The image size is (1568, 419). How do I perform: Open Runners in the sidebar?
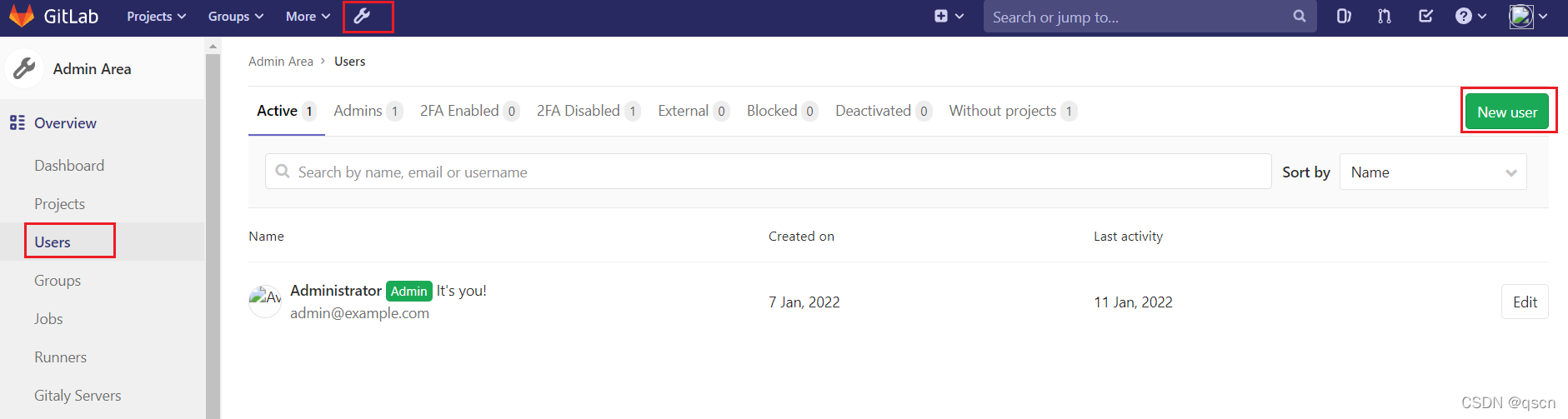[60, 357]
